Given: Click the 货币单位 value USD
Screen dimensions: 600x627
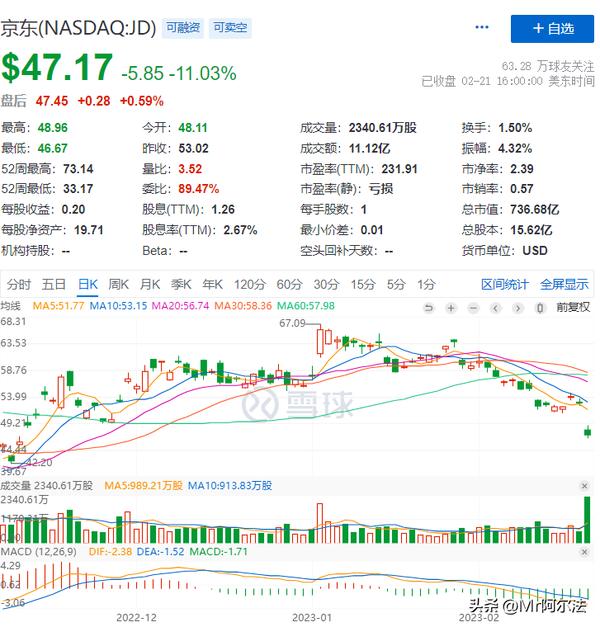Looking at the screenshot, I should [535, 251].
